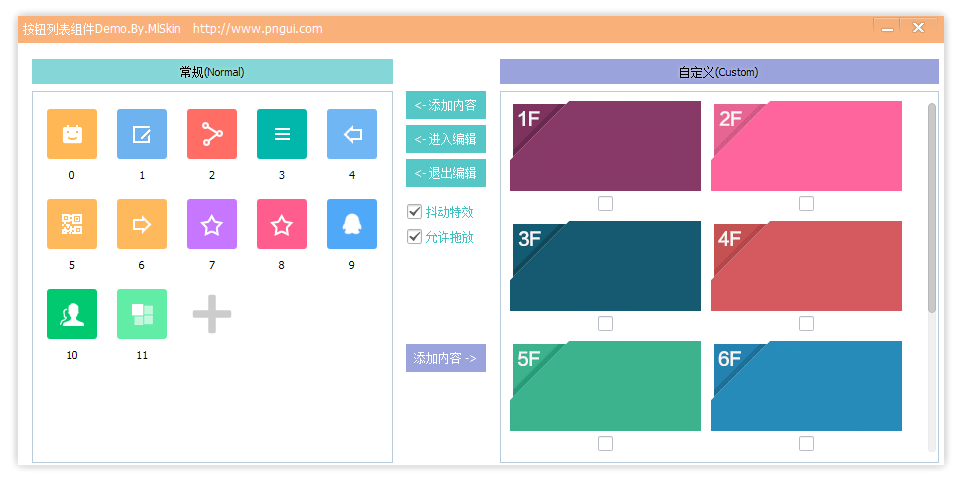The width and height of the screenshot is (961, 484).
Task: Click the gray plus add icon
Action: (212, 314)
